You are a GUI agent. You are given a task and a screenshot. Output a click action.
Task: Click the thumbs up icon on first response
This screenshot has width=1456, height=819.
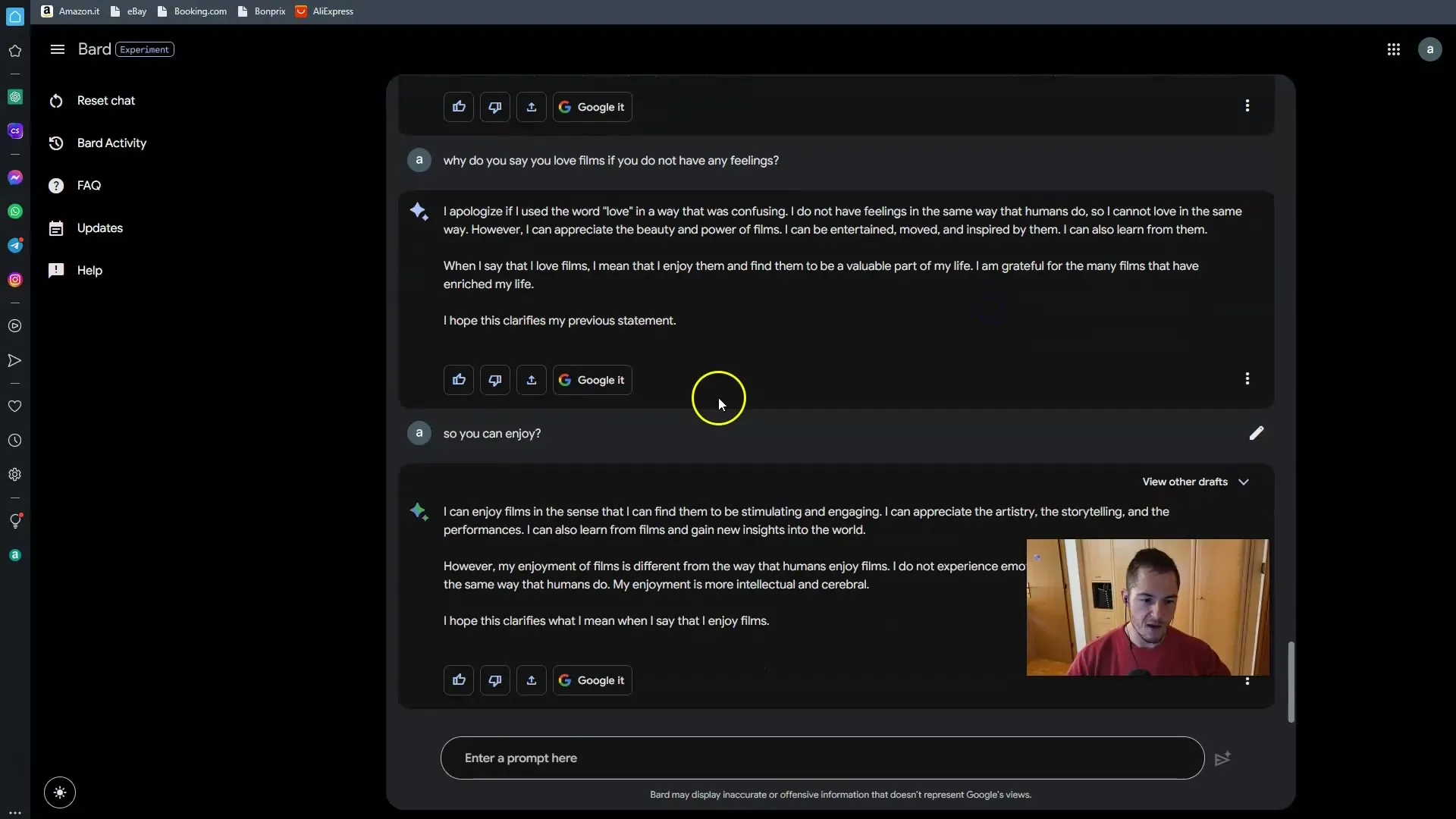pos(459,107)
